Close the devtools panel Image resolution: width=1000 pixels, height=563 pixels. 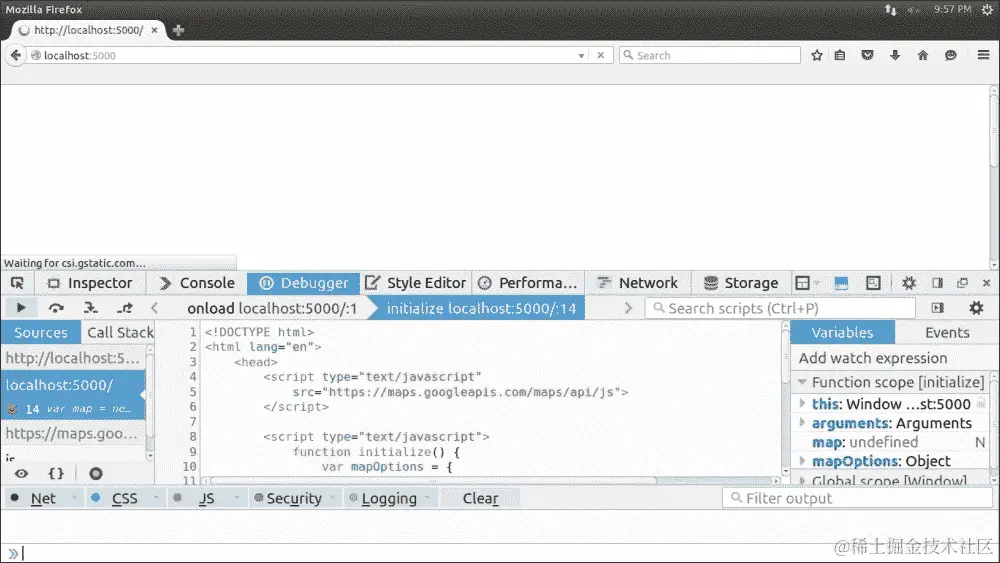point(986,283)
